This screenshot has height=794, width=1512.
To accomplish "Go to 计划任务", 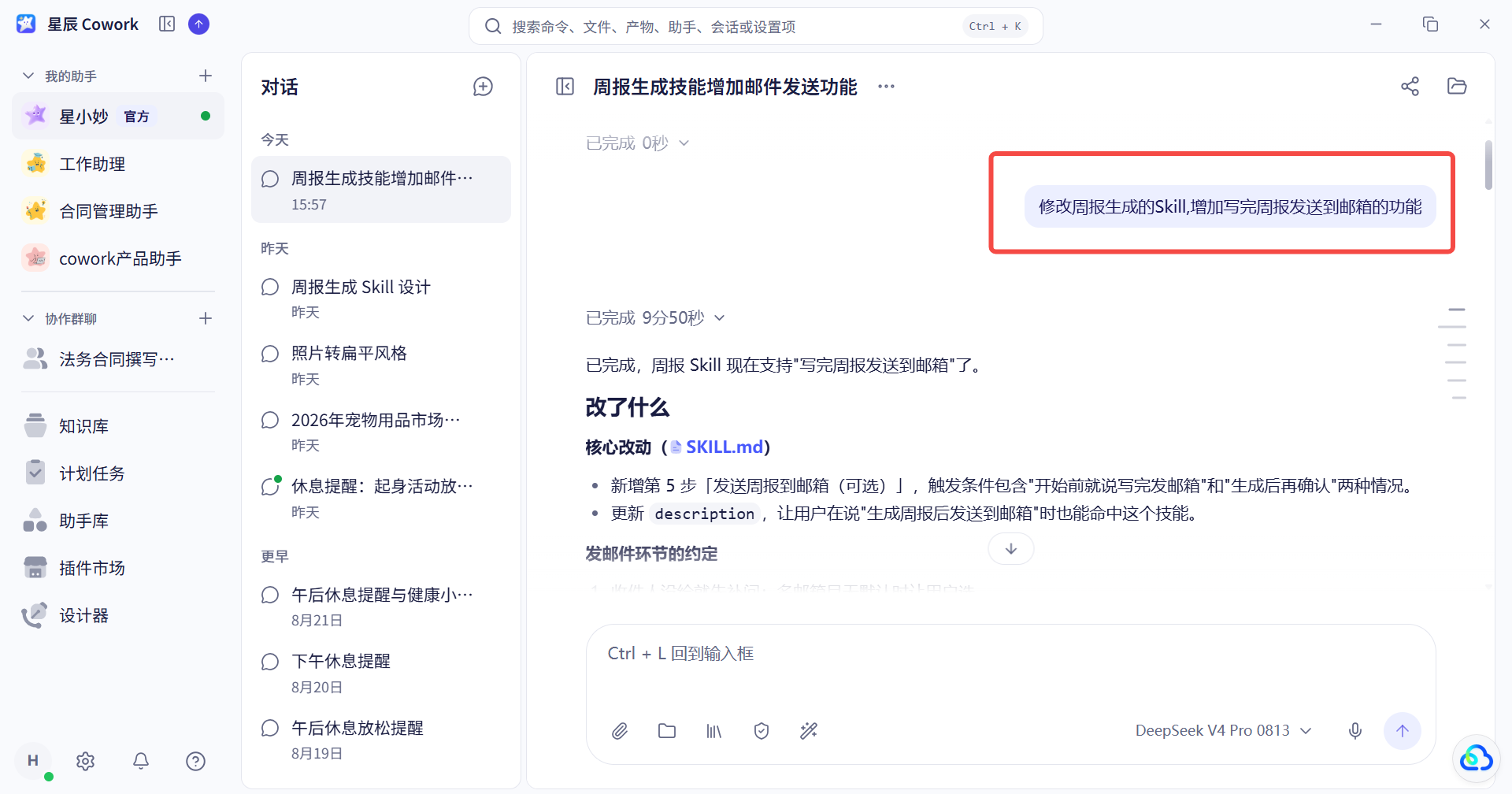I will tap(118, 473).
